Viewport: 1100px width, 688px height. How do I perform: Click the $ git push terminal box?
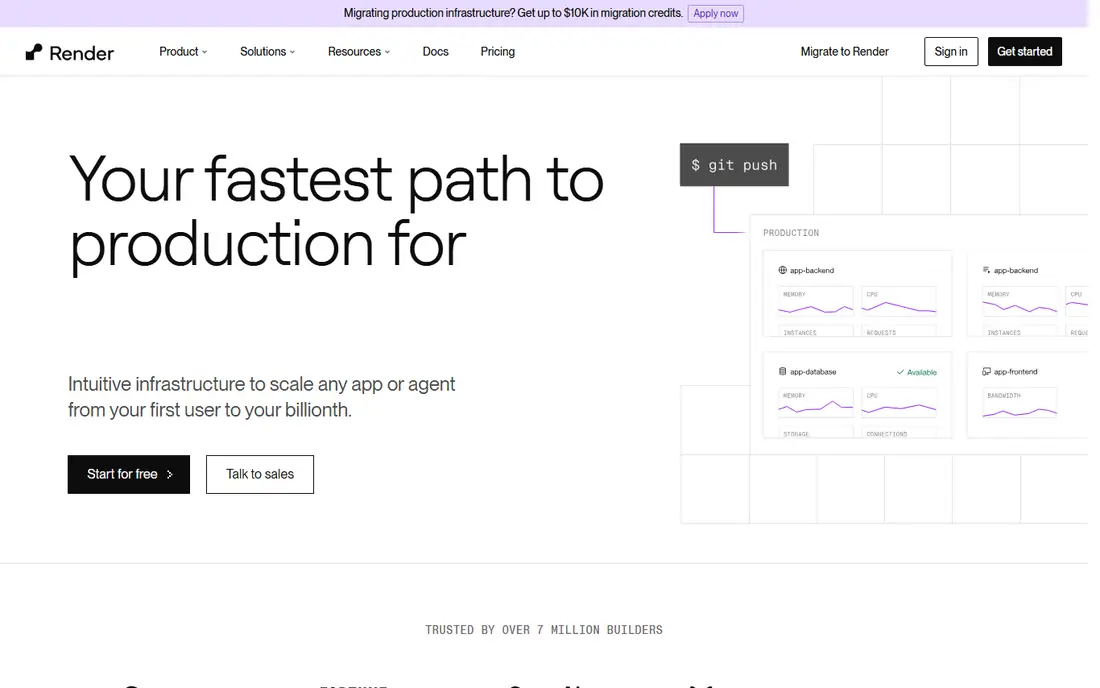point(734,165)
